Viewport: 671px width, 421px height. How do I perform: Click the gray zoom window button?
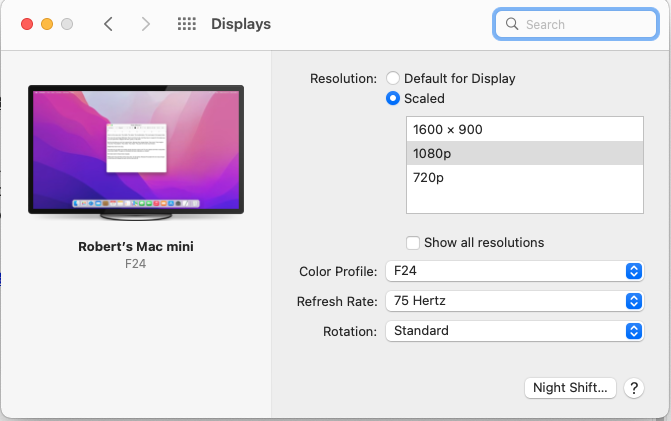66,24
